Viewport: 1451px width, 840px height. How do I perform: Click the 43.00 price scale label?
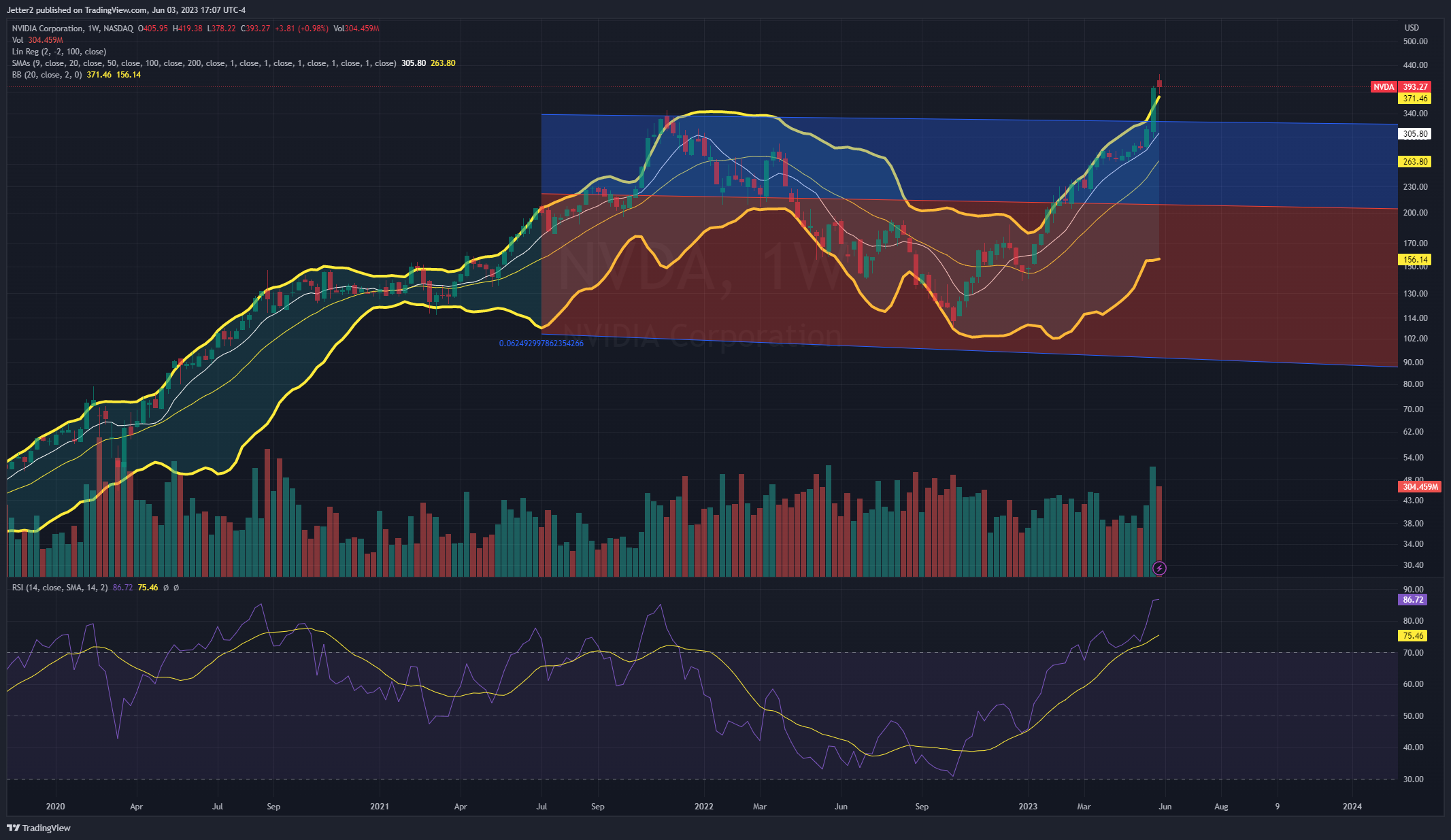(x=1414, y=501)
